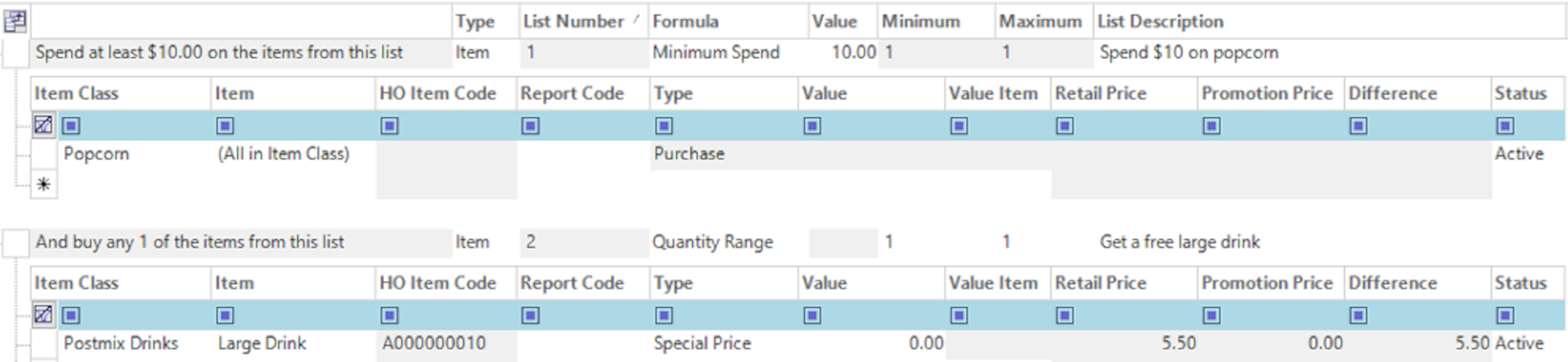Click the filter editor icon in Popcorn list filter row
This screenshot has width=1568, height=362.
pyautogui.click(x=43, y=125)
